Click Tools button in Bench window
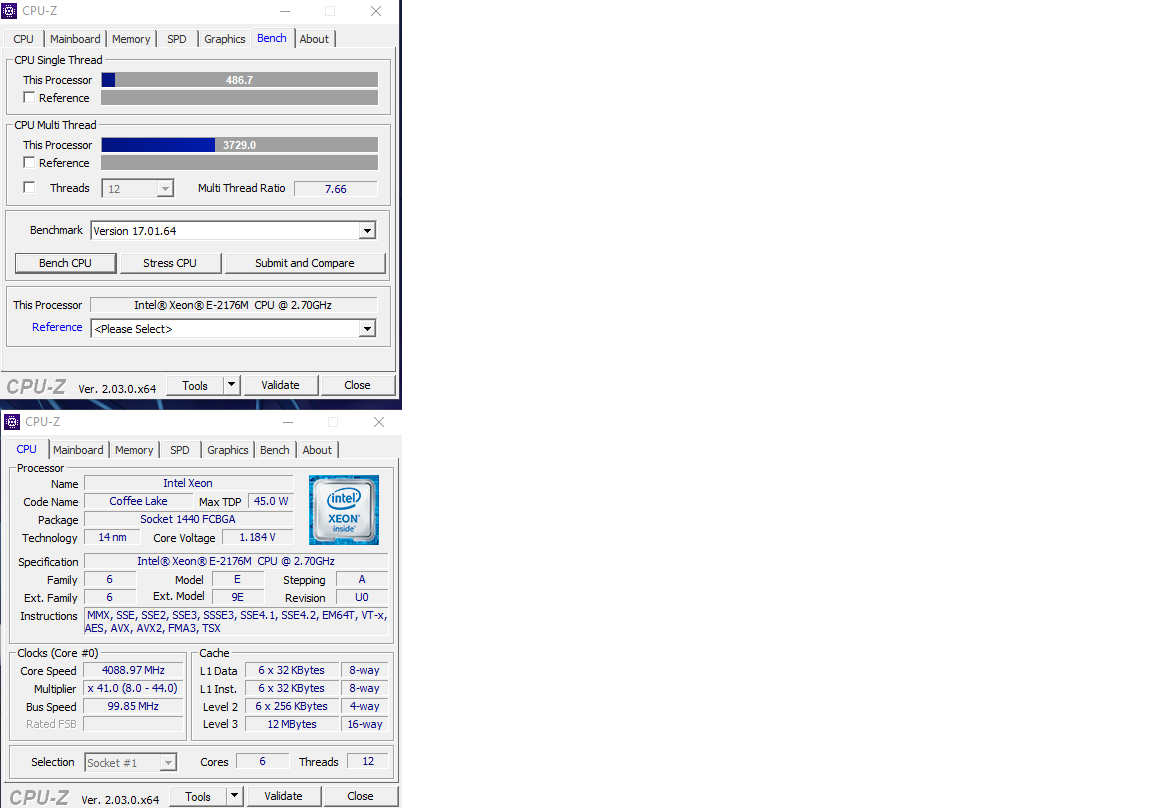This screenshot has height=808, width=1152. point(195,385)
